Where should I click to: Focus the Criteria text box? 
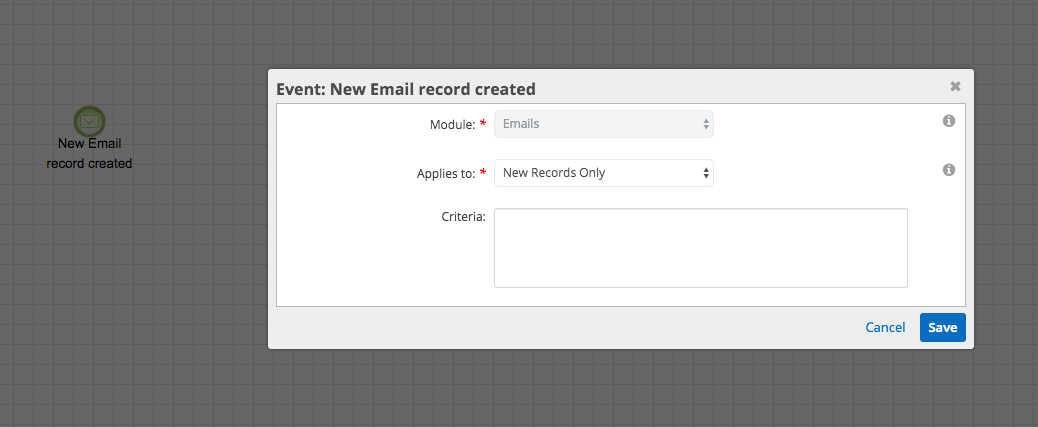pyautogui.click(x=700, y=248)
